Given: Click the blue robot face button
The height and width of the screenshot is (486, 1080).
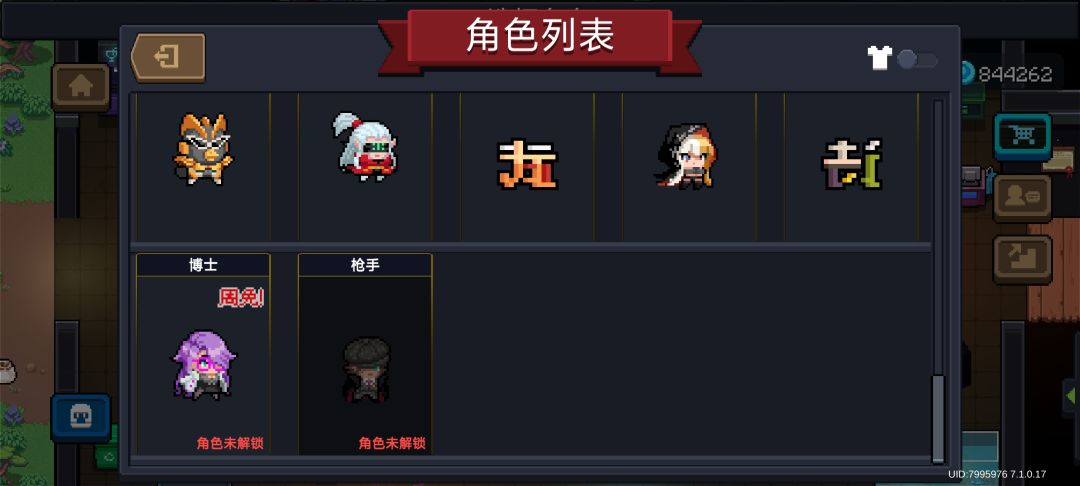Looking at the screenshot, I should (81, 416).
